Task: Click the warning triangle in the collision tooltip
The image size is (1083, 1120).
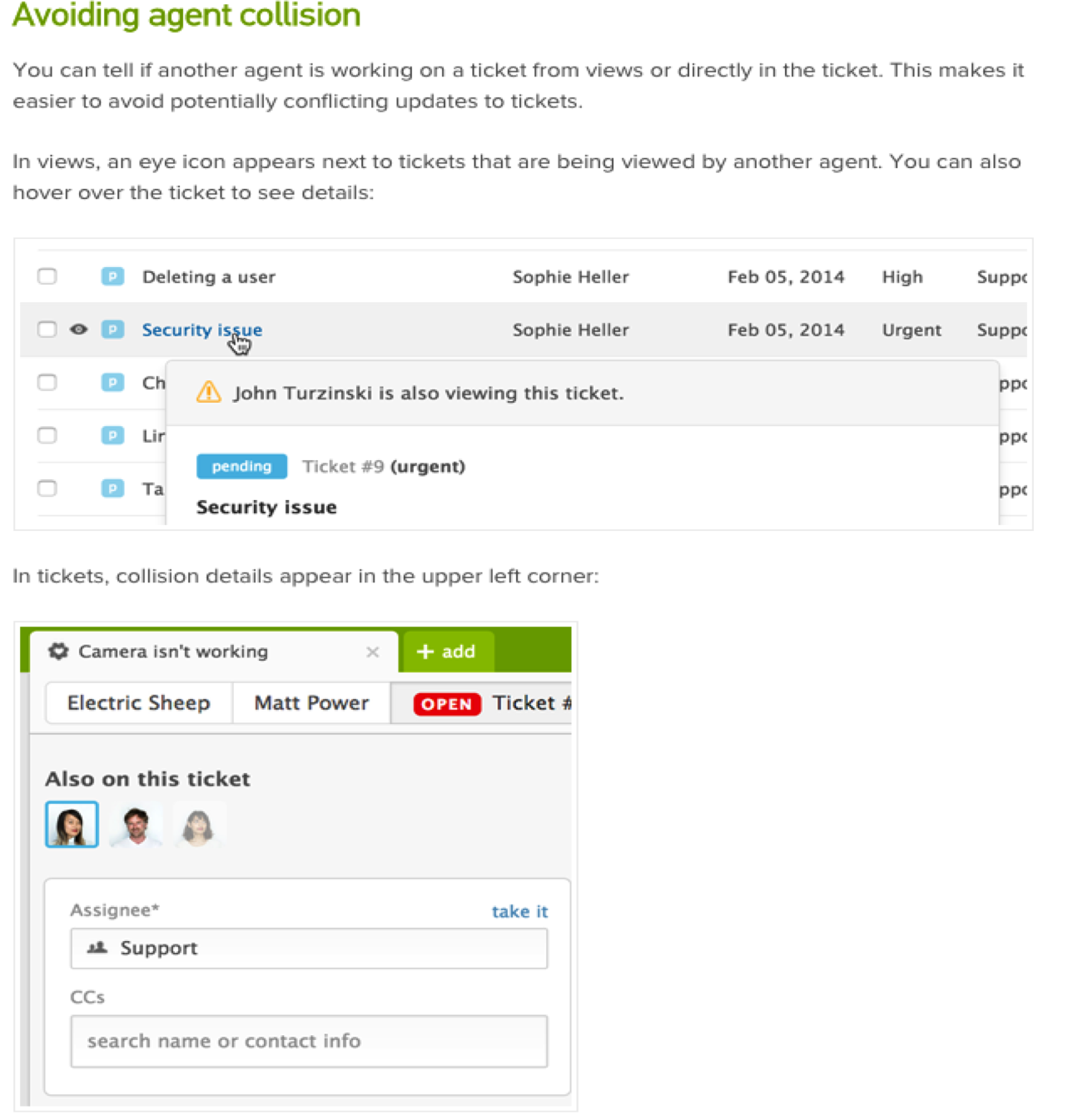Action: coord(208,392)
